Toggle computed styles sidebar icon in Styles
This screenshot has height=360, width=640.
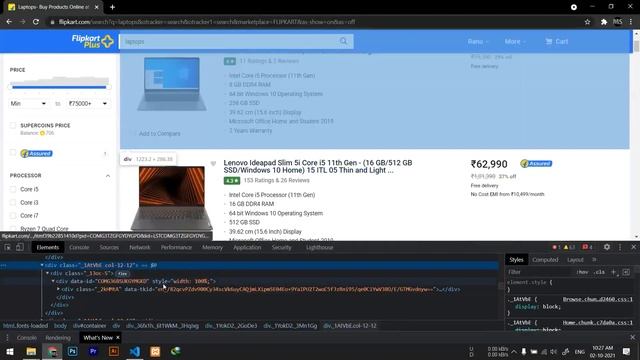coord(626,272)
